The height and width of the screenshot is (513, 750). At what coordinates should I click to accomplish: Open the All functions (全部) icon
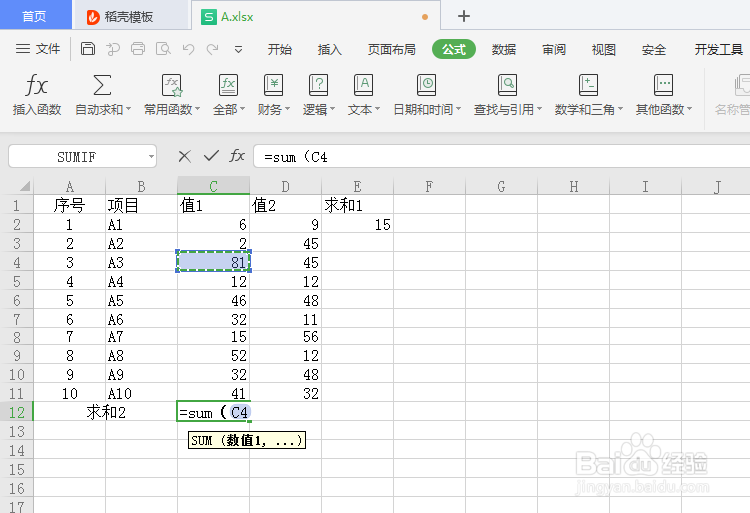(228, 86)
